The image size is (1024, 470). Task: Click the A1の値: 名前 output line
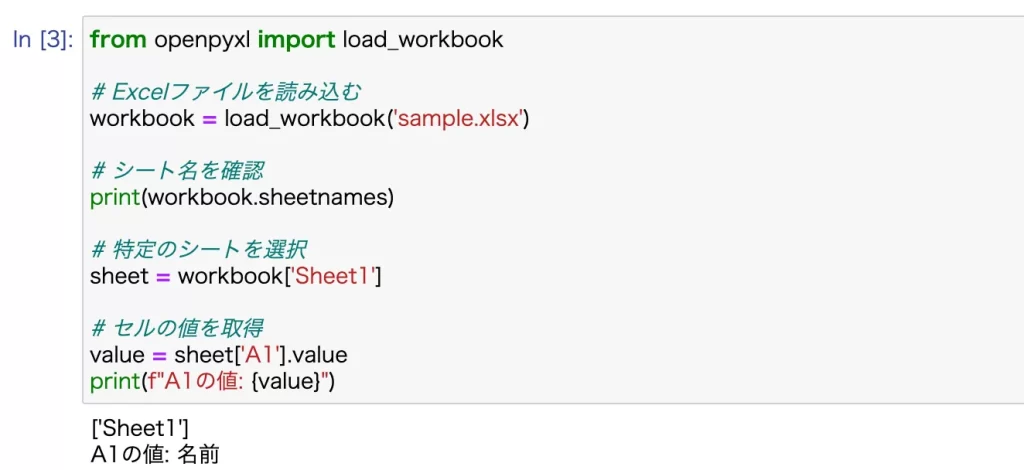tap(155, 455)
